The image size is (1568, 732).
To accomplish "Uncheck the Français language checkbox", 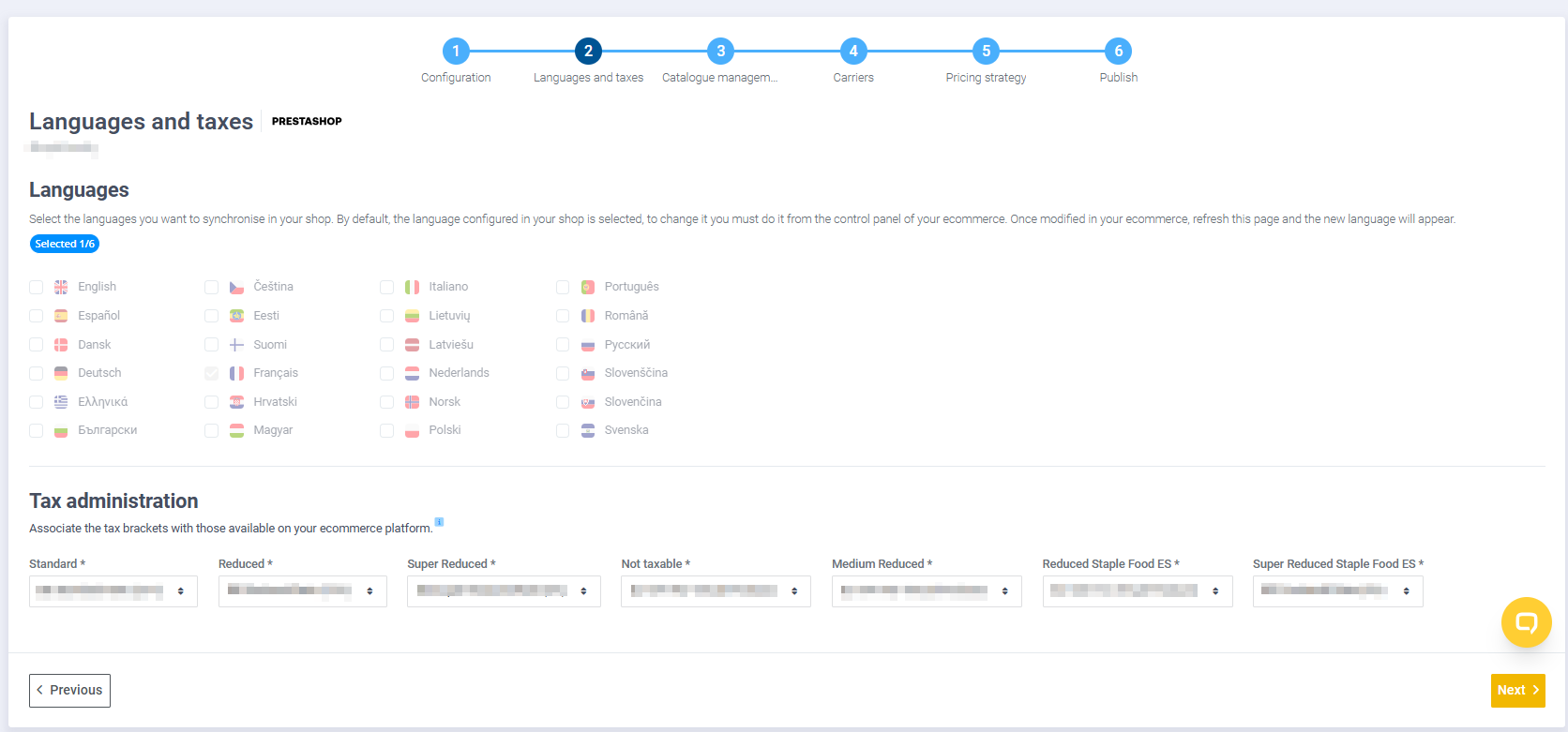I will pyautogui.click(x=212, y=373).
